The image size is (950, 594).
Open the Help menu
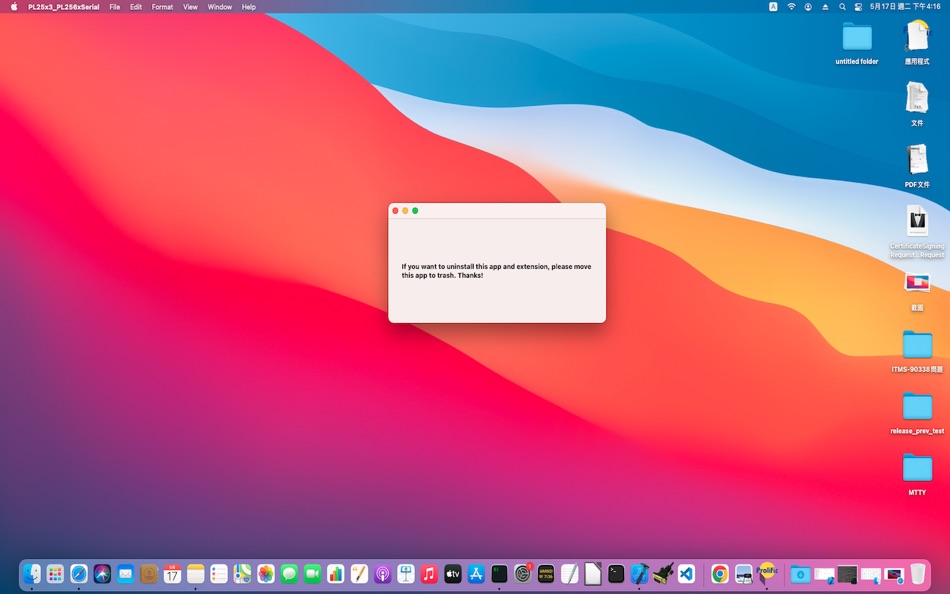click(248, 7)
